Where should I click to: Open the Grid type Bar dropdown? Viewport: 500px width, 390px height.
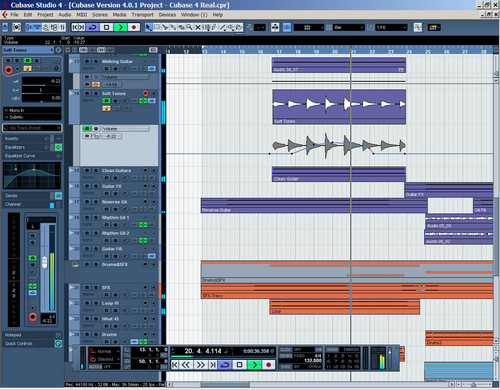click(x=349, y=27)
